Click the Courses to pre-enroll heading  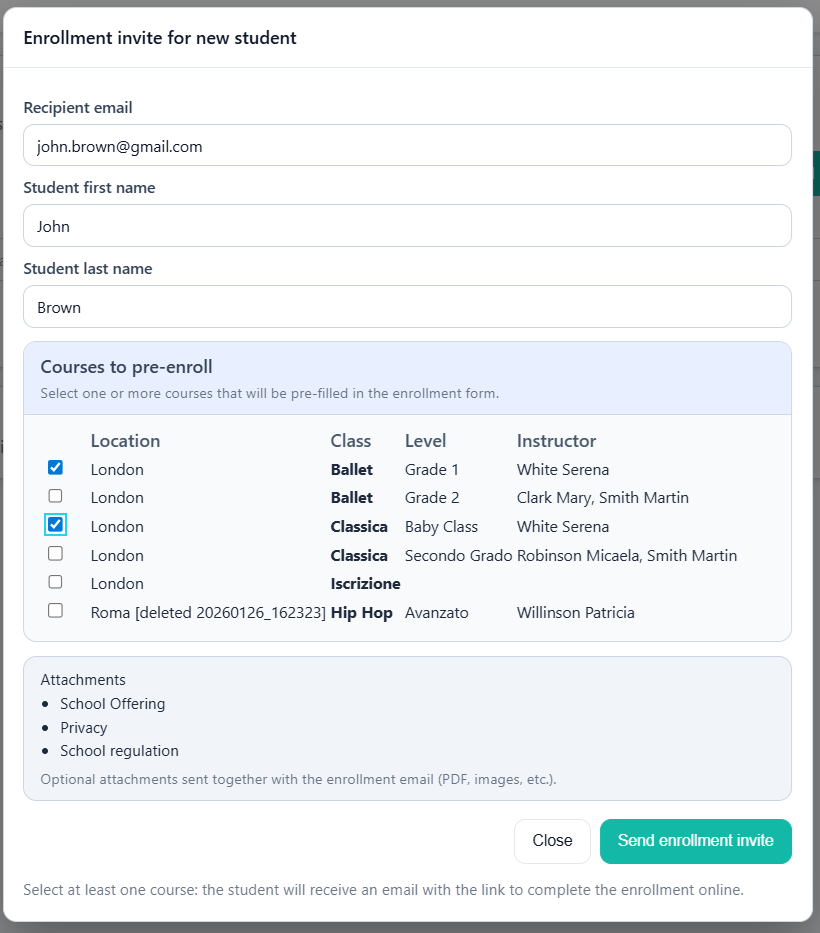126,367
